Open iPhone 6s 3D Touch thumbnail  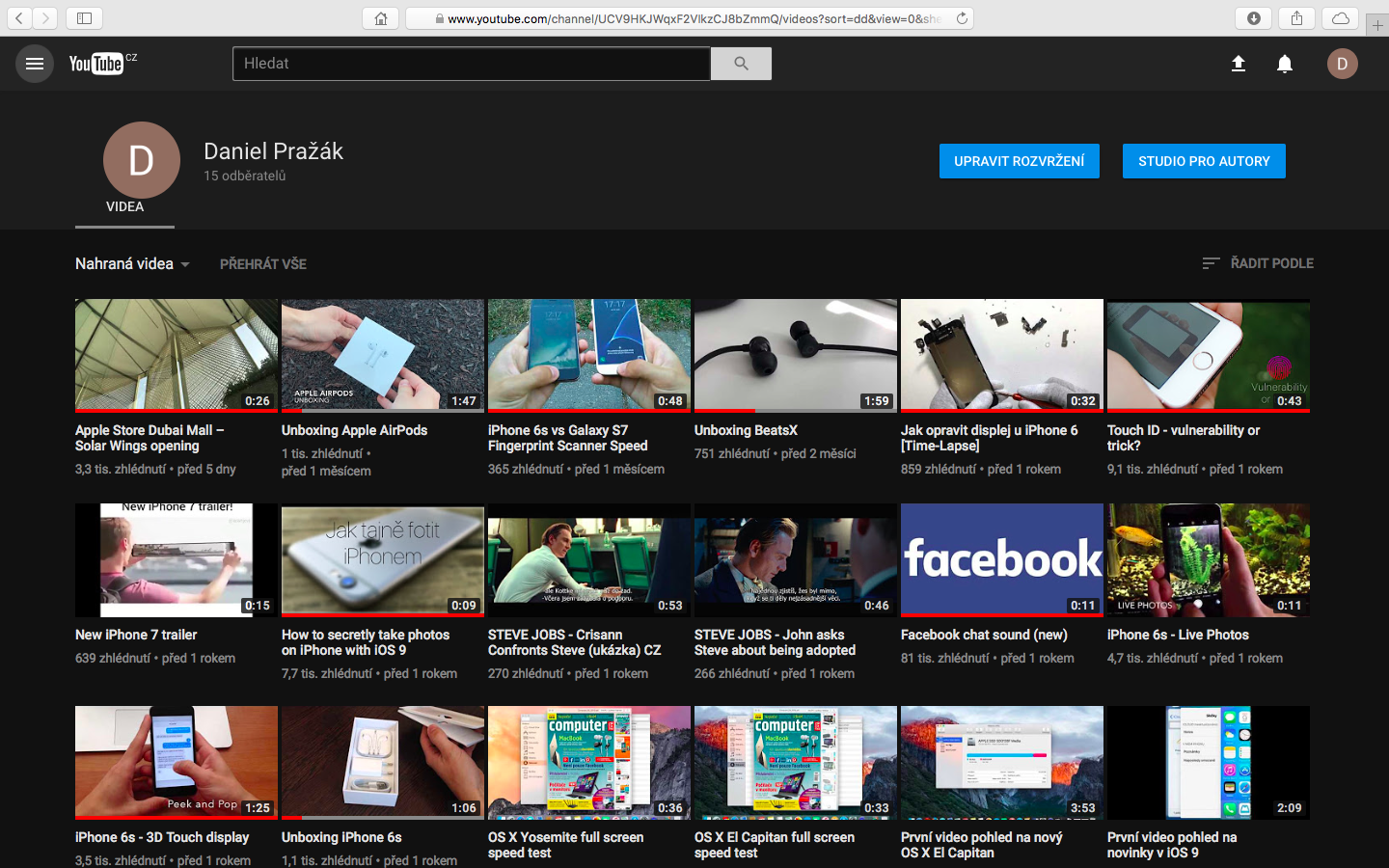177,763
